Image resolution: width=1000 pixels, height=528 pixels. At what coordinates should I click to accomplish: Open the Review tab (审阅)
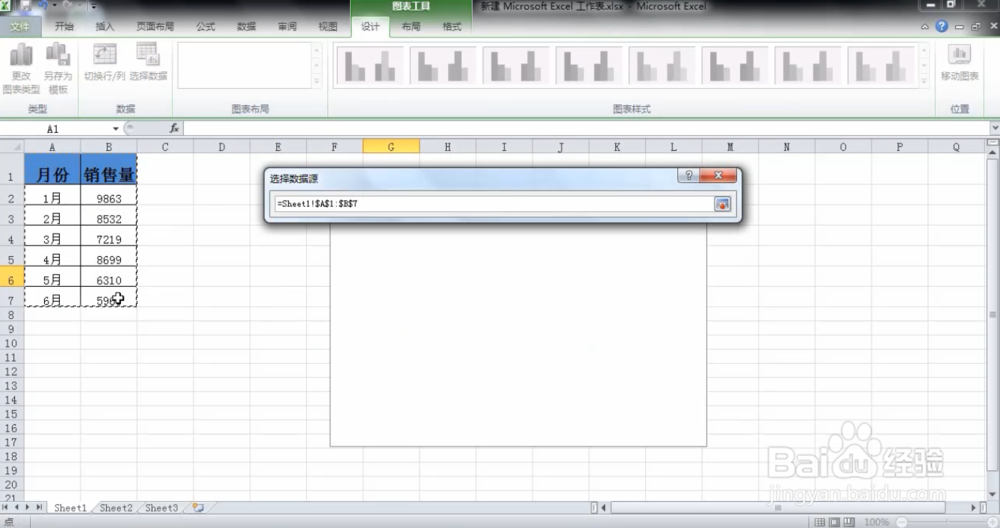pos(287,26)
